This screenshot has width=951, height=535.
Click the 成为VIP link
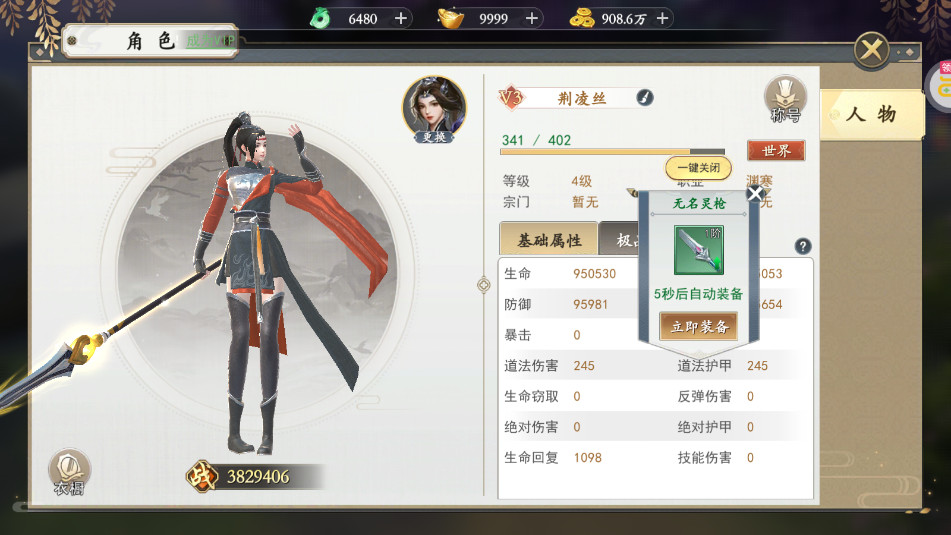coord(210,41)
